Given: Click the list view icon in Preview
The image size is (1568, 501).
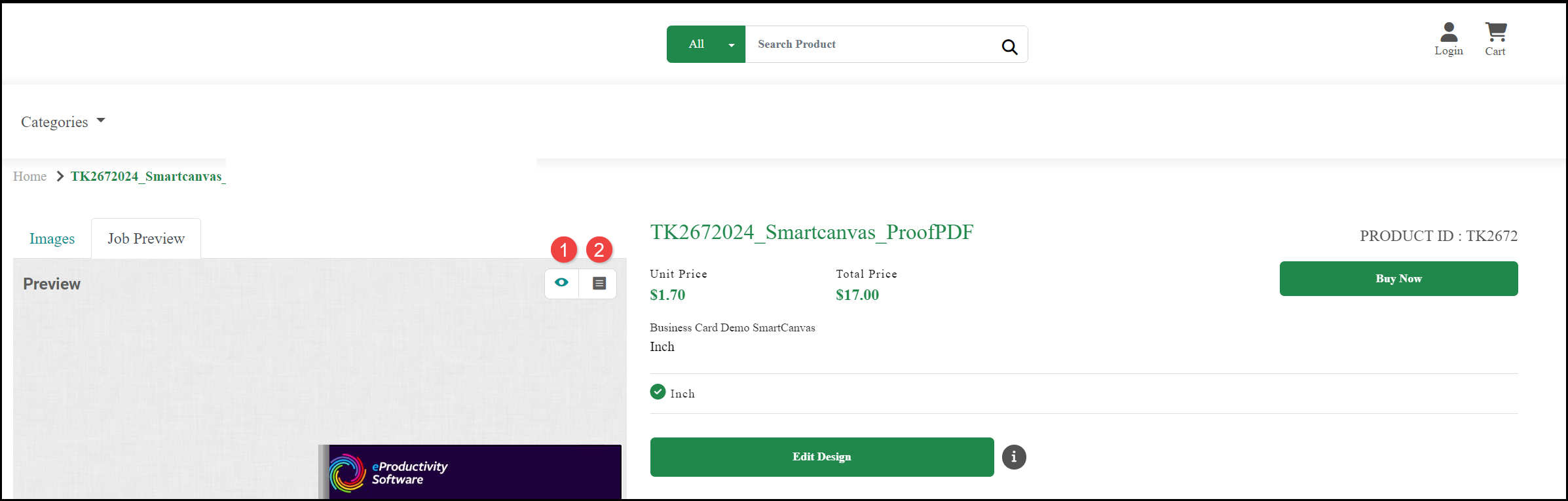Looking at the screenshot, I should (599, 283).
